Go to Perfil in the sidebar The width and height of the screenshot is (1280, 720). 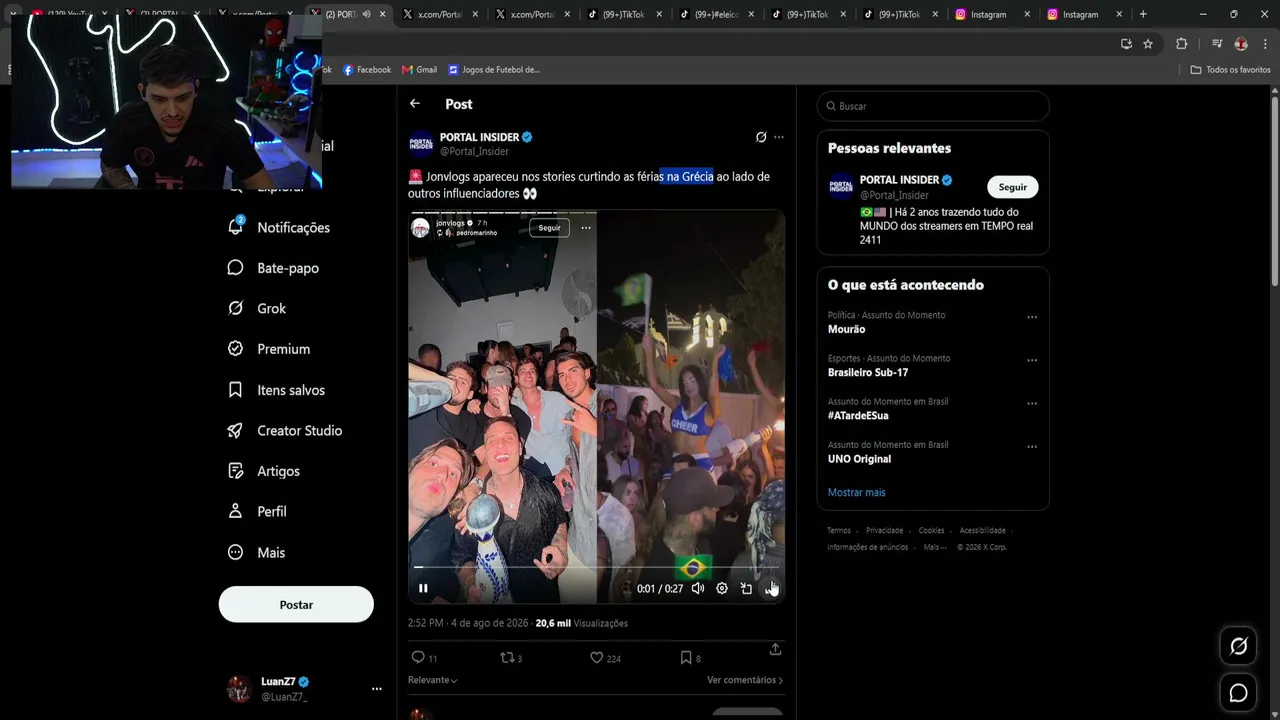tap(257, 511)
